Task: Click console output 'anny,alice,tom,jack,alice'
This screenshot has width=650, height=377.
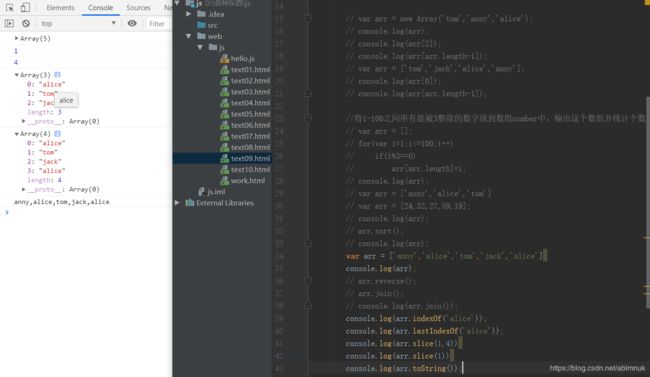Action: tap(62, 202)
